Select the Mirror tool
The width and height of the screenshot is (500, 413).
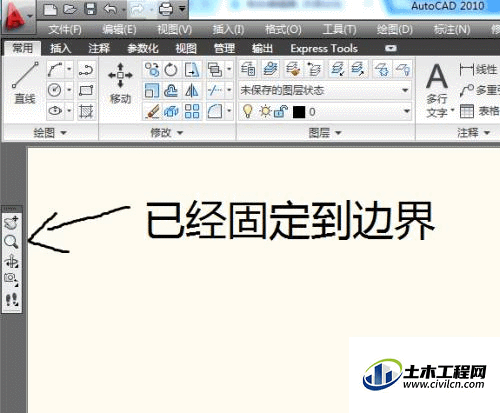(x=192, y=90)
